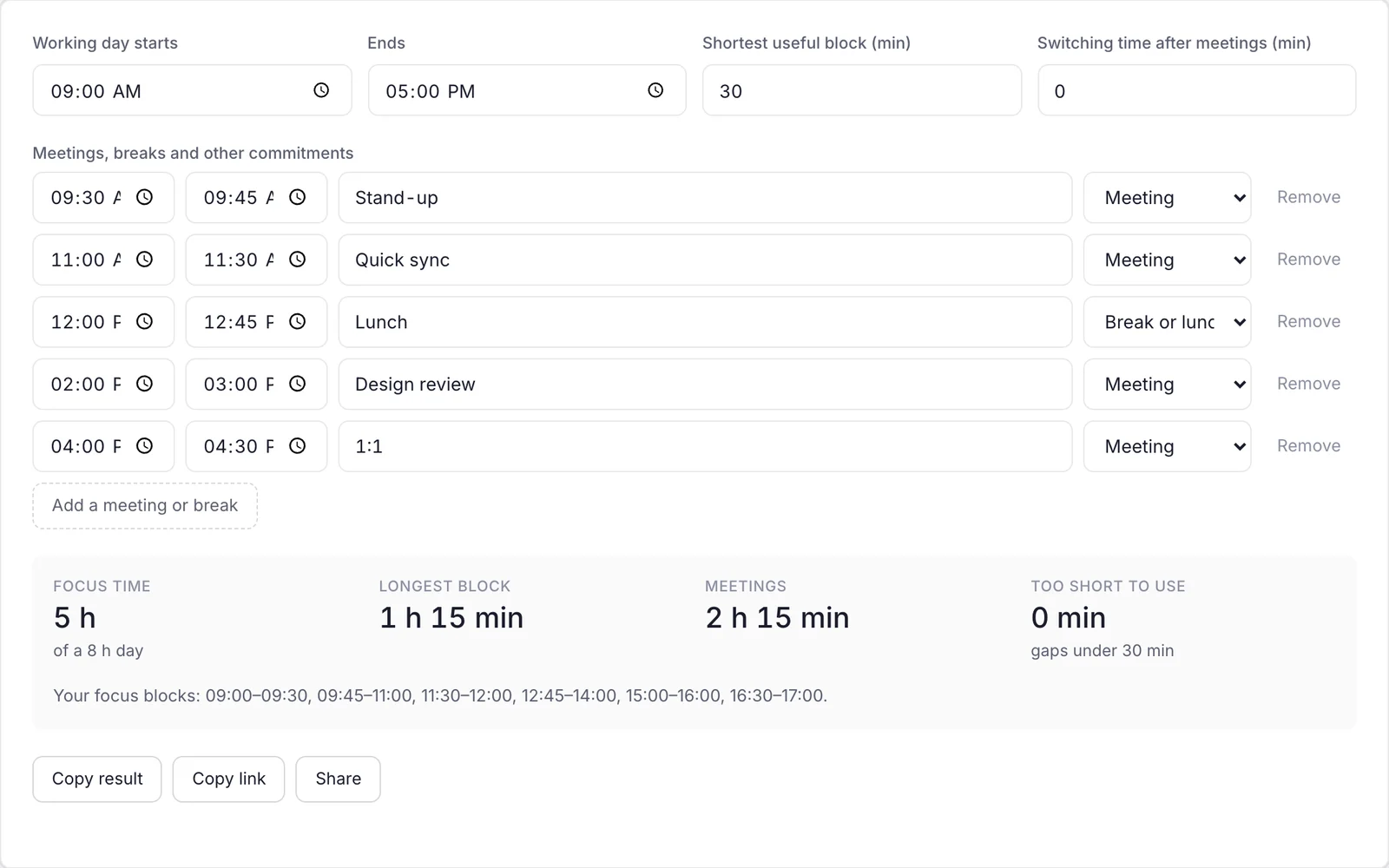Click clock icon on Design review end time
Screen dimensions: 1389x868
(298, 384)
